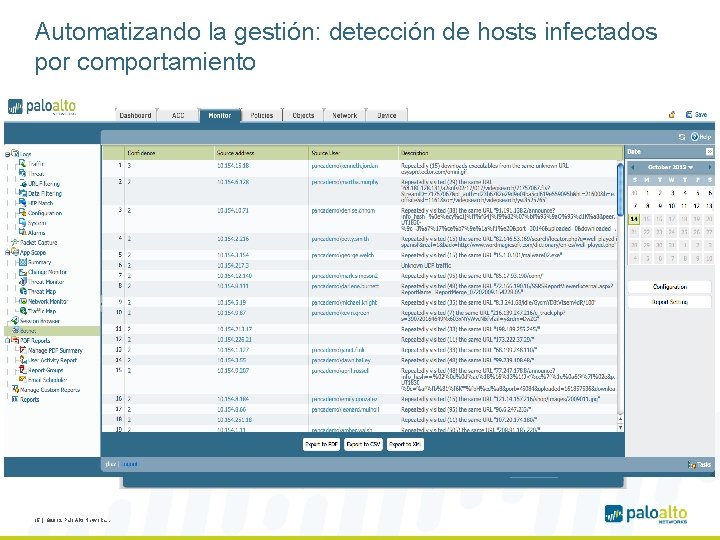Click the commit lock icon beside Save
Image resolution: width=720 pixels, height=540 pixels.
tap(672, 114)
